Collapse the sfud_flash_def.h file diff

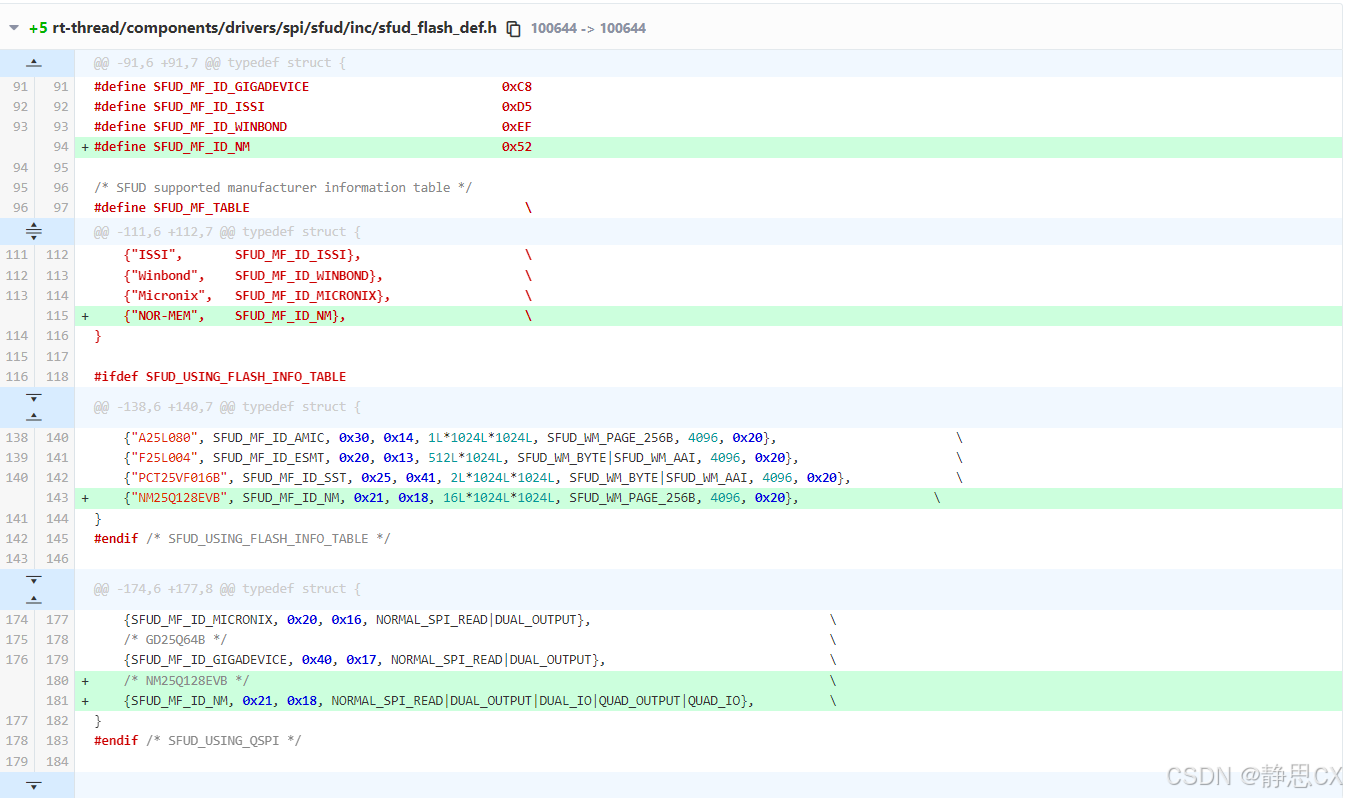(x=14, y=28)
